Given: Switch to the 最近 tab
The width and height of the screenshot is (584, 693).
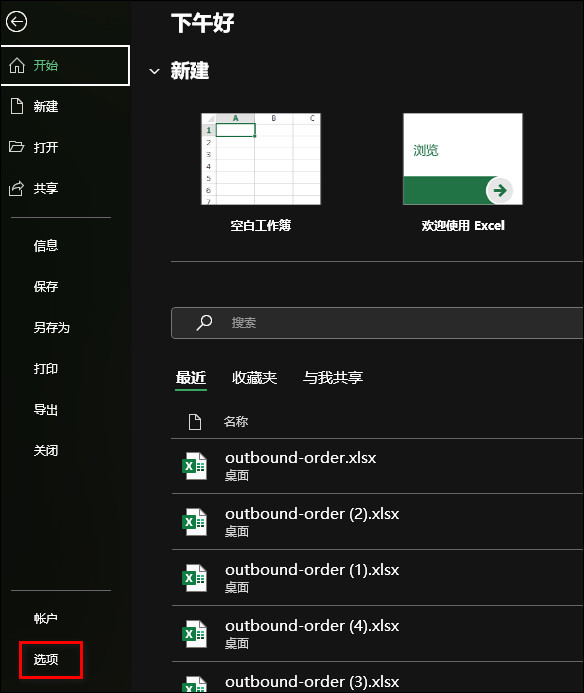Looking at the screenshot, I should (191, 377).
